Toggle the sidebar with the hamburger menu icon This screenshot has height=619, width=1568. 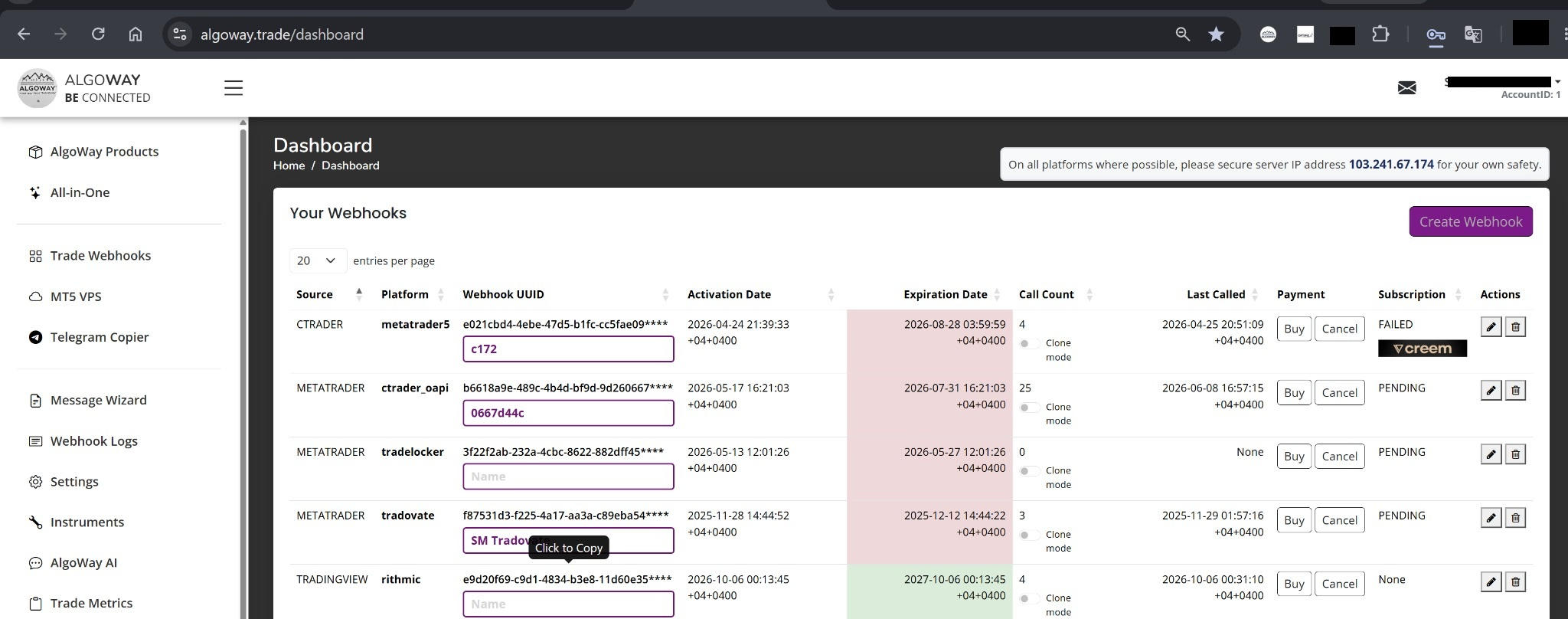tap(234, 88)
